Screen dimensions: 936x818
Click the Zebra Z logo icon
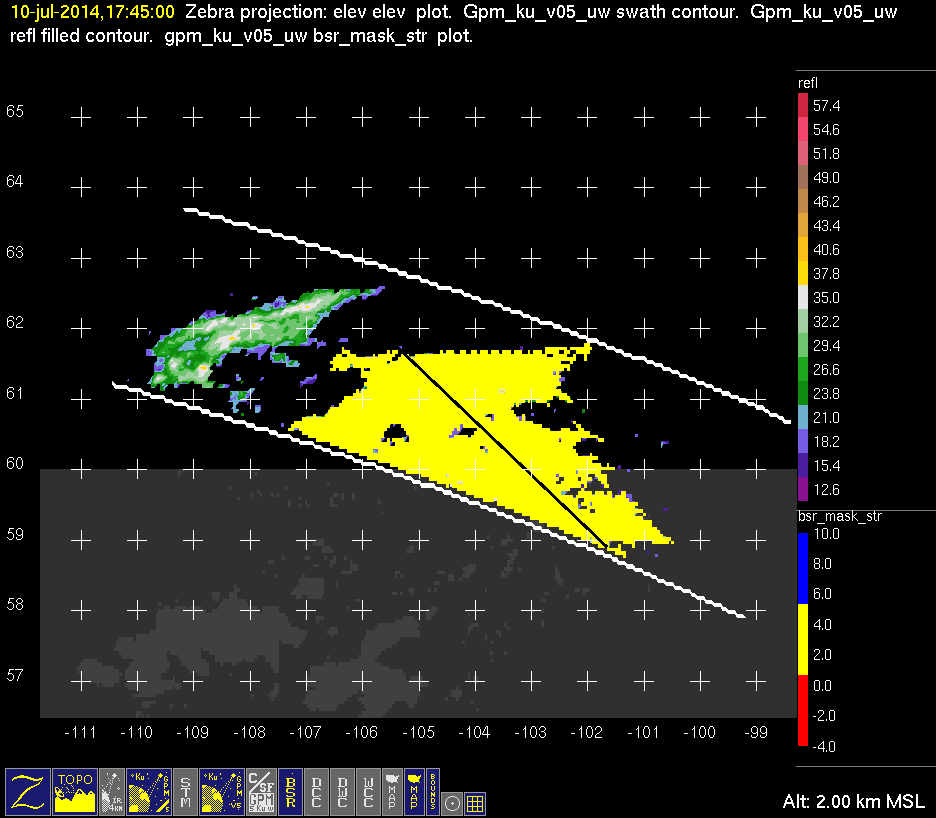28,791
